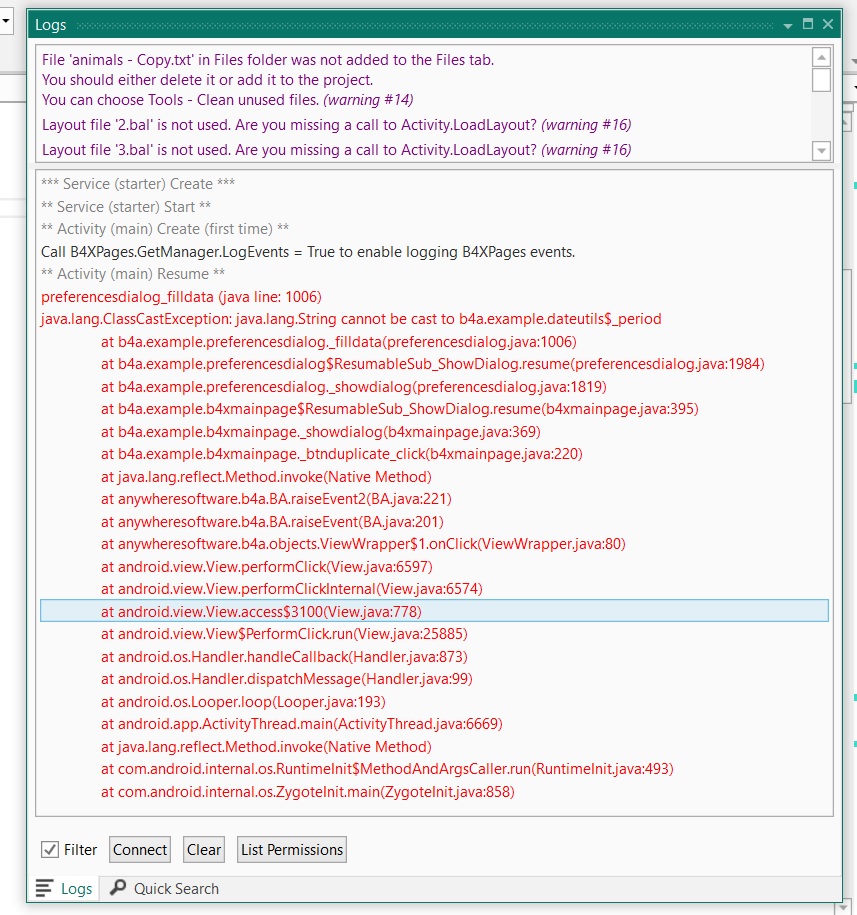Select the B4XPages.GetManager.LogEvents log line
857x915 pixels.
click(308, 252)
